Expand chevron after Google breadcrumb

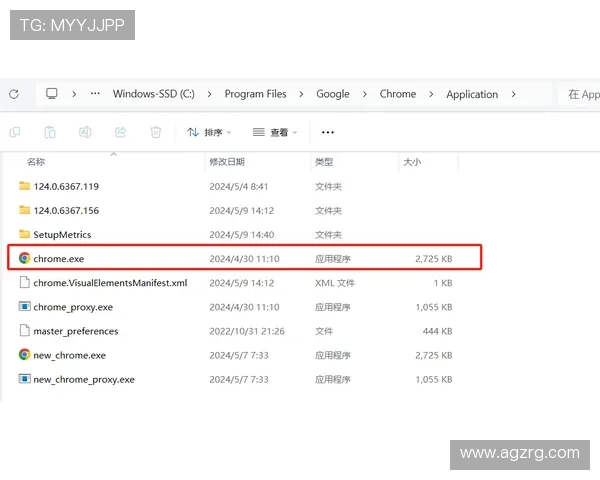tap(365, 94)
